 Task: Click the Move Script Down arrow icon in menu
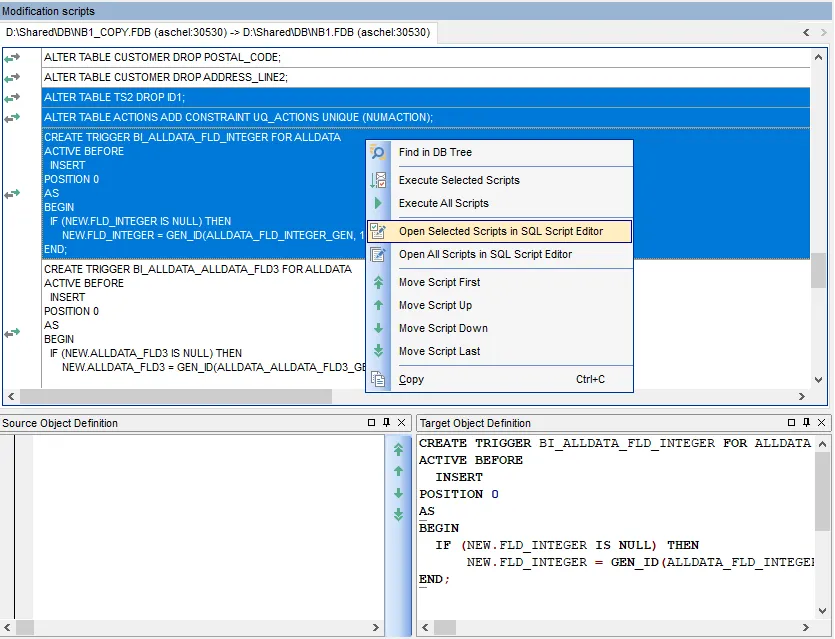[x=378, y=328]
